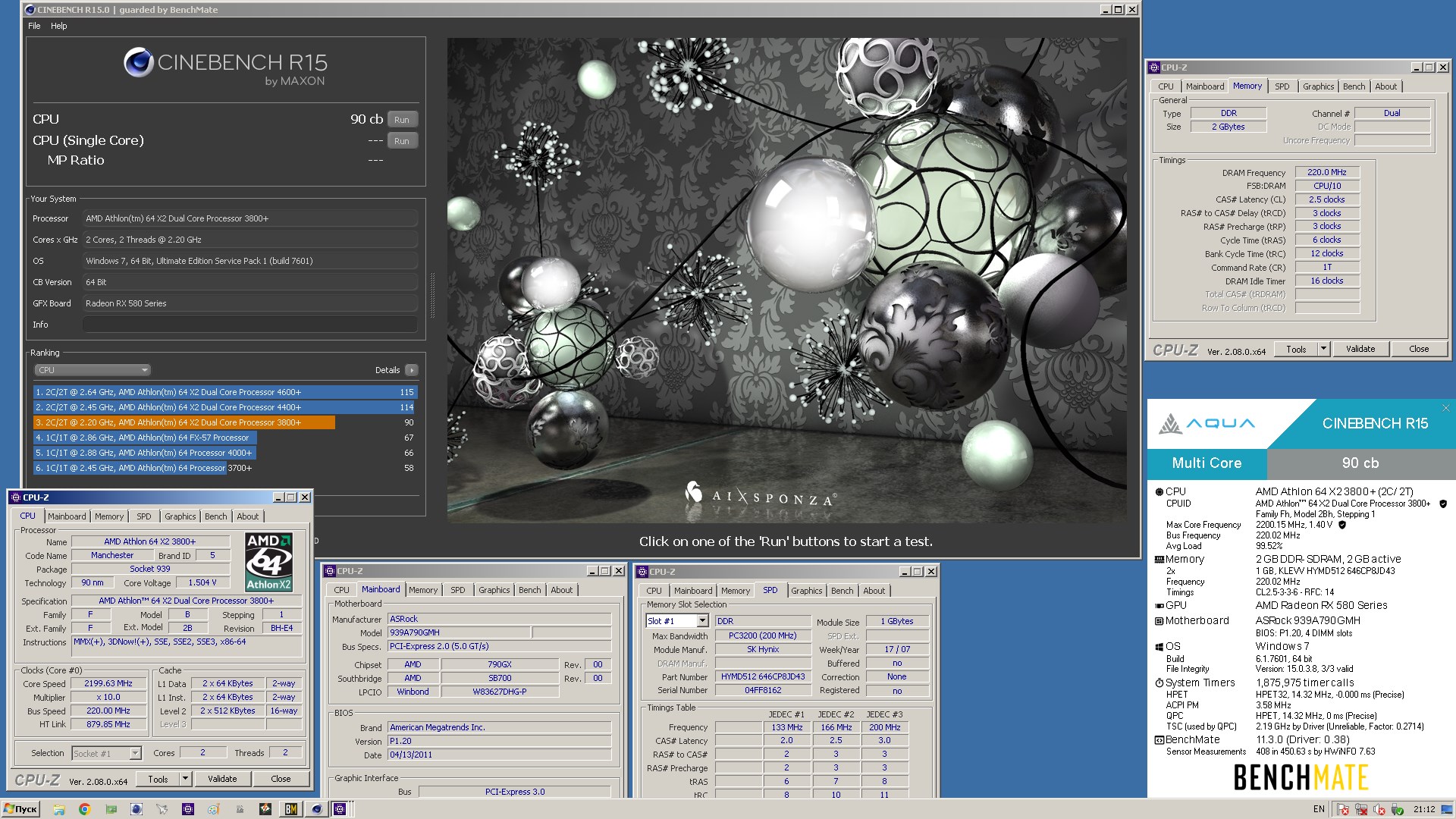
Task: Launch Google Chrome from the taskbar
Action: 85,809
